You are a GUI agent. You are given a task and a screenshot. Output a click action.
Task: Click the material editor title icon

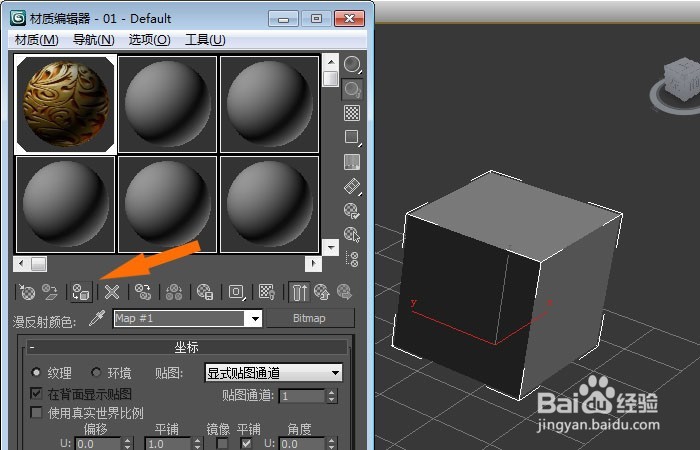pos(19,18)
